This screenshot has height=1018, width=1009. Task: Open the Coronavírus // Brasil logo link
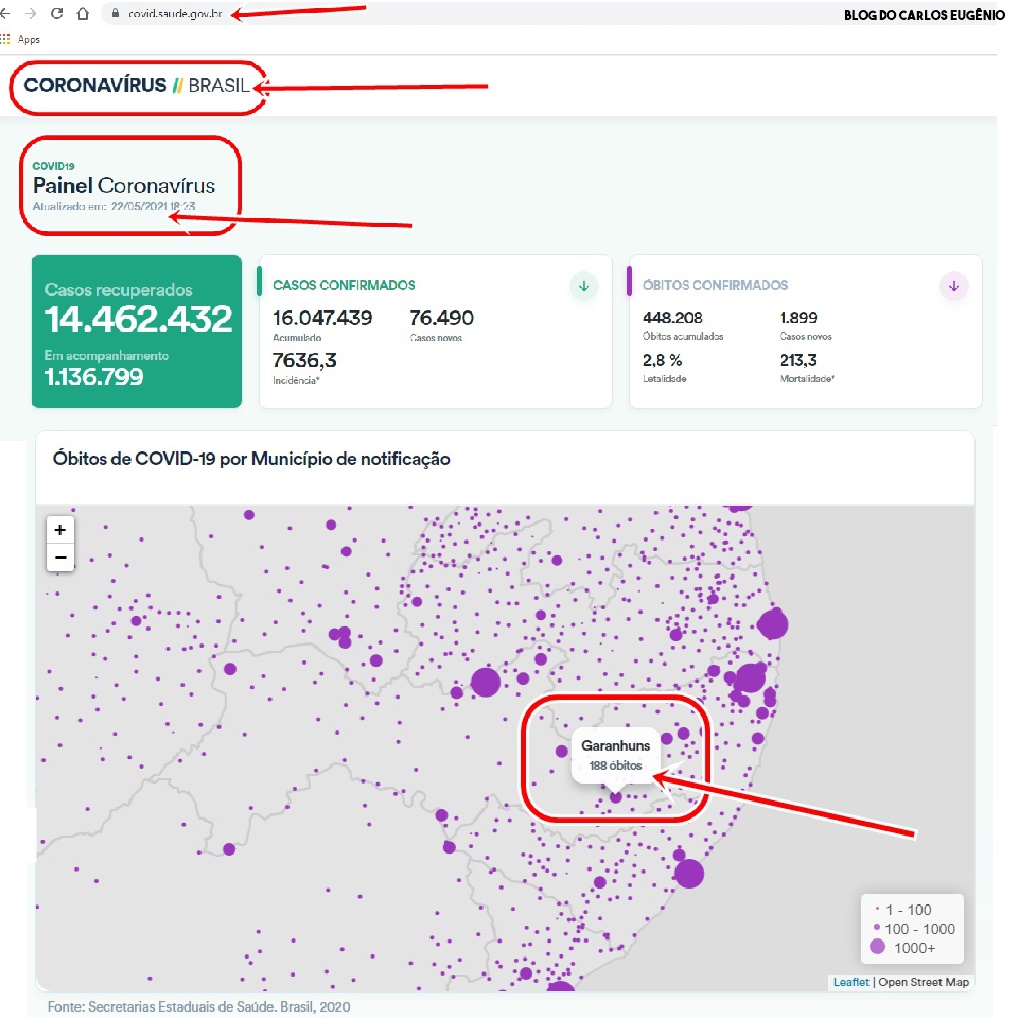click(136, 86)
